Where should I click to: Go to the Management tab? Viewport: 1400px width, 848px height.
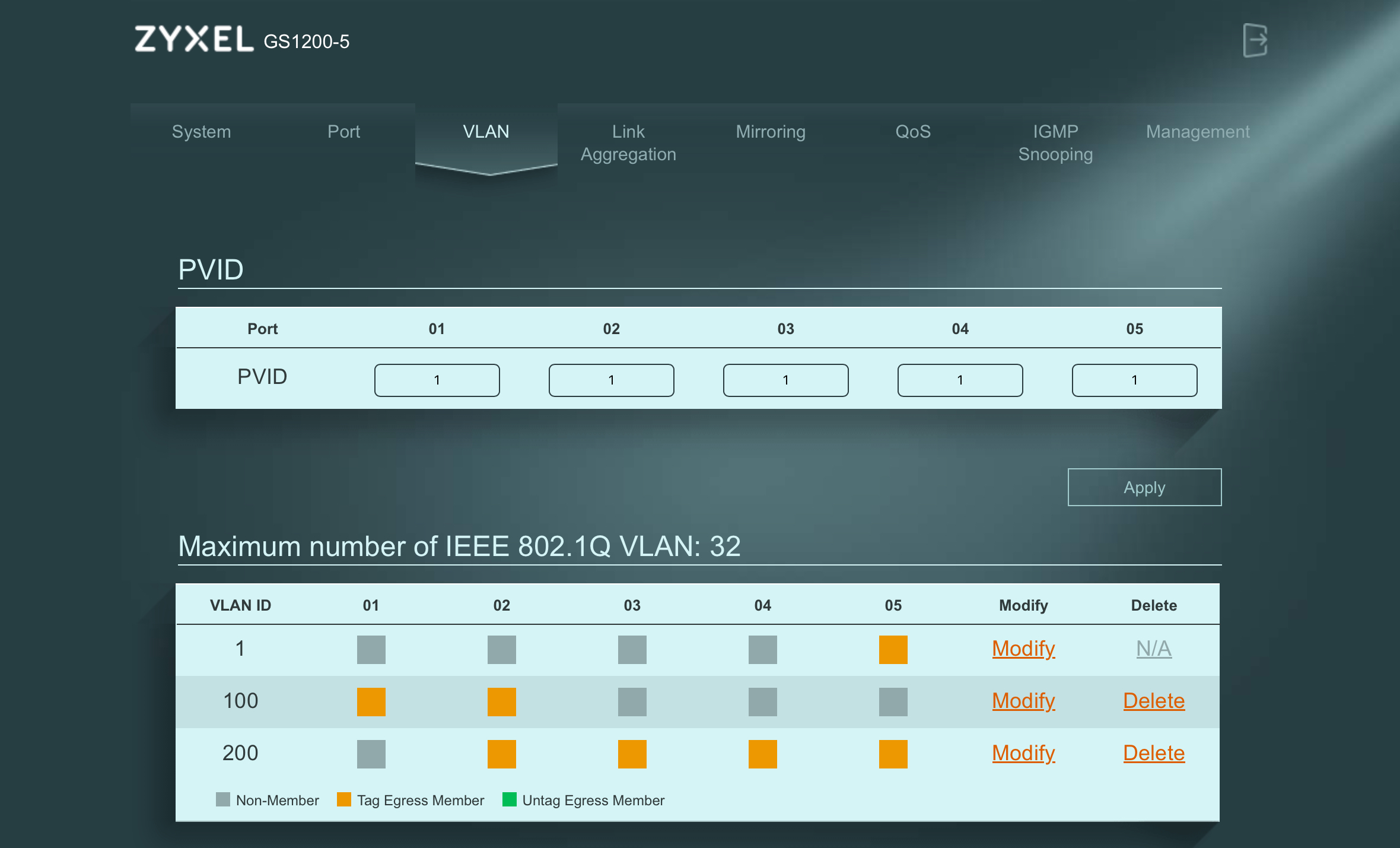(x=1197, y=132)
